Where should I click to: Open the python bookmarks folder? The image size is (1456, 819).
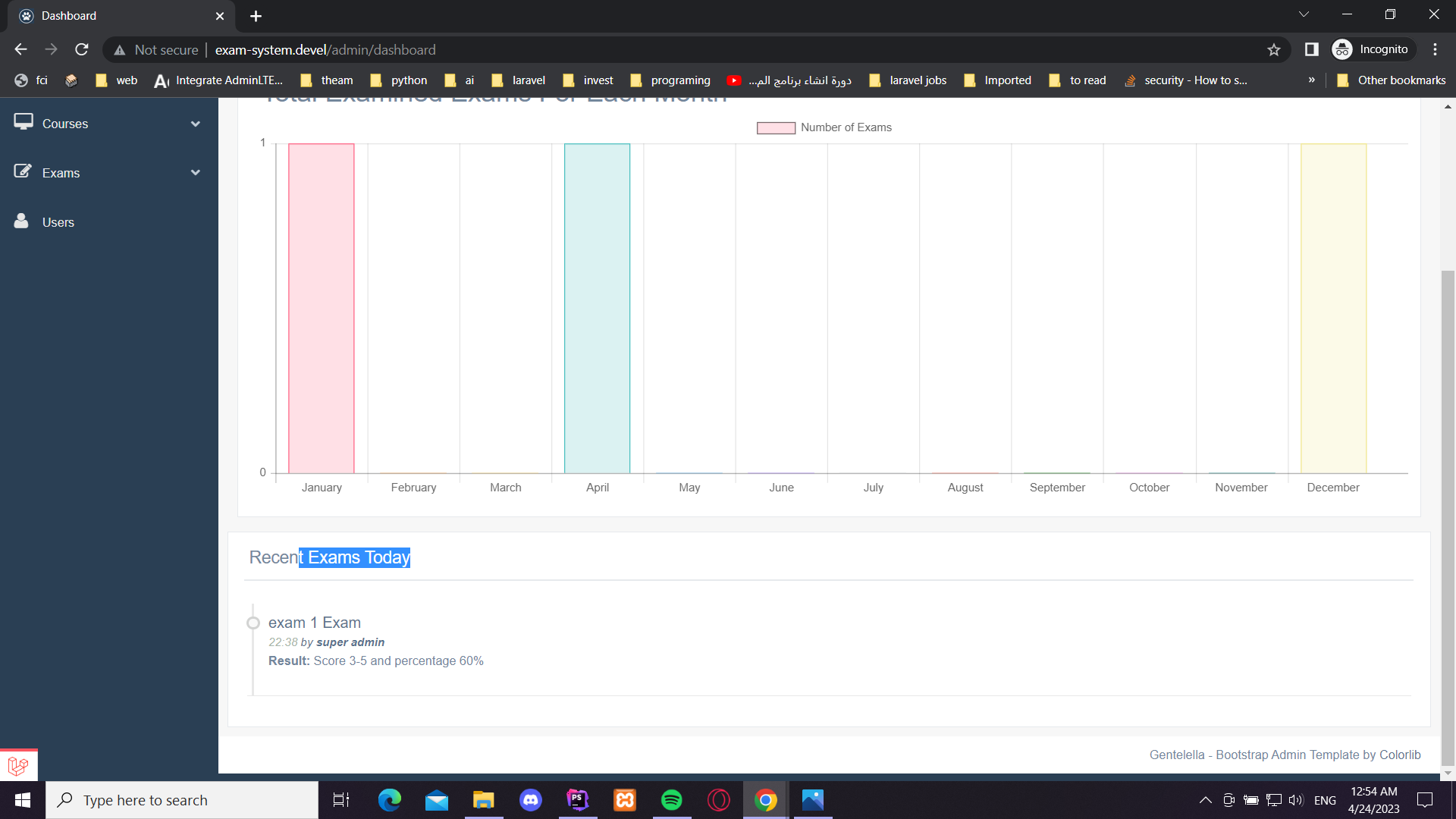[x=399, y=80]
